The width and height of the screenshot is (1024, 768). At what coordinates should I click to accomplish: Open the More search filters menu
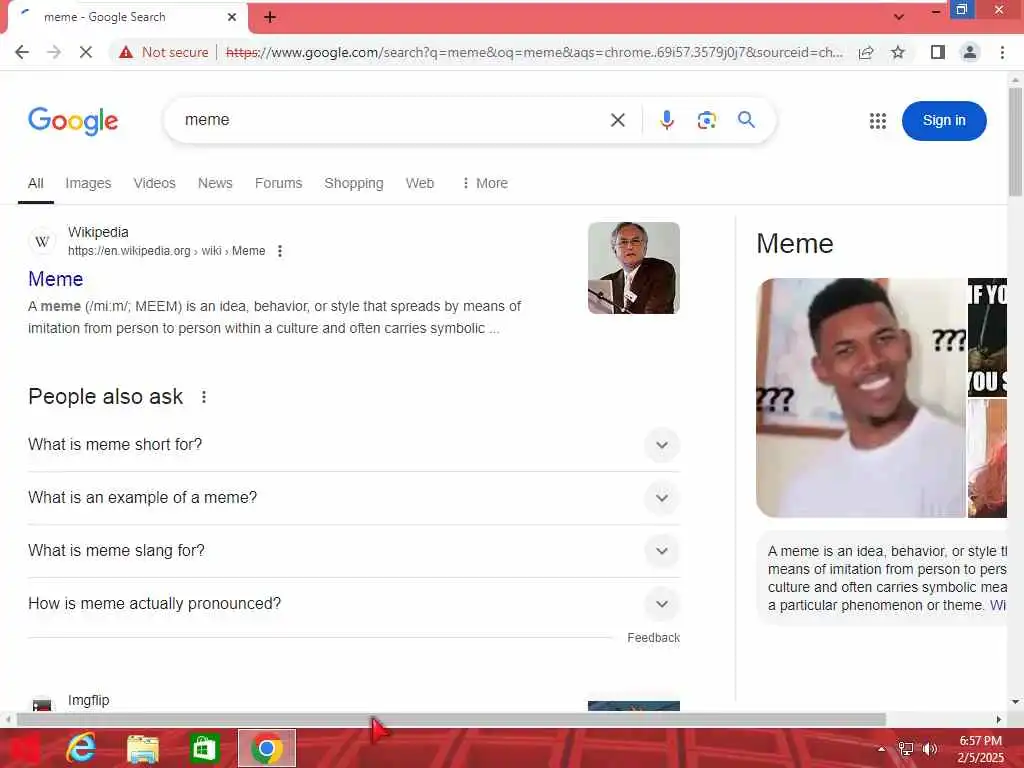(x=485, y=184)
